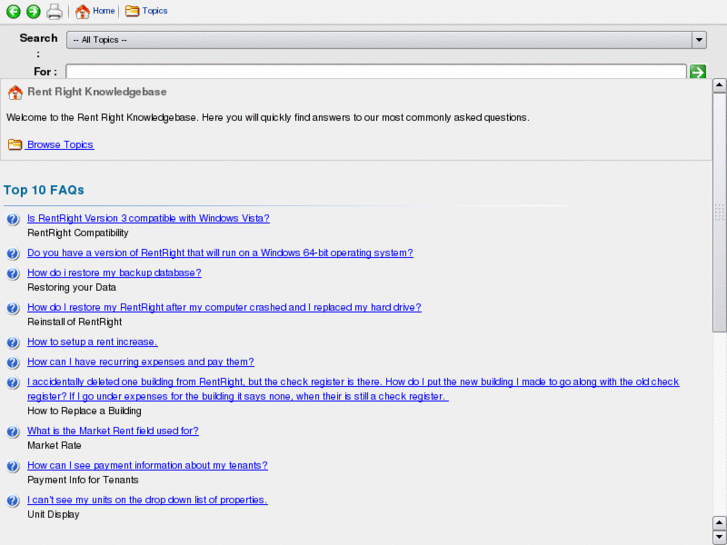Open FAQ about Windows Vista compatibility
Viewport: 727px width, 545px height.
(148, 218)
